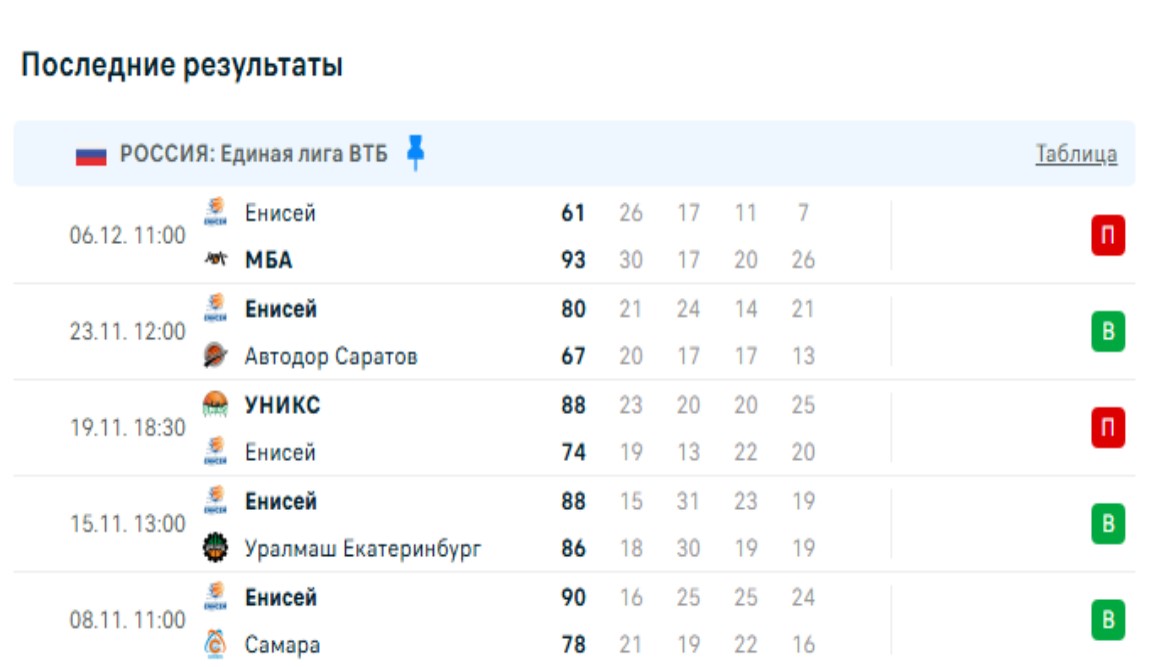Click the Самара team logo

click(x=215, y=645)
